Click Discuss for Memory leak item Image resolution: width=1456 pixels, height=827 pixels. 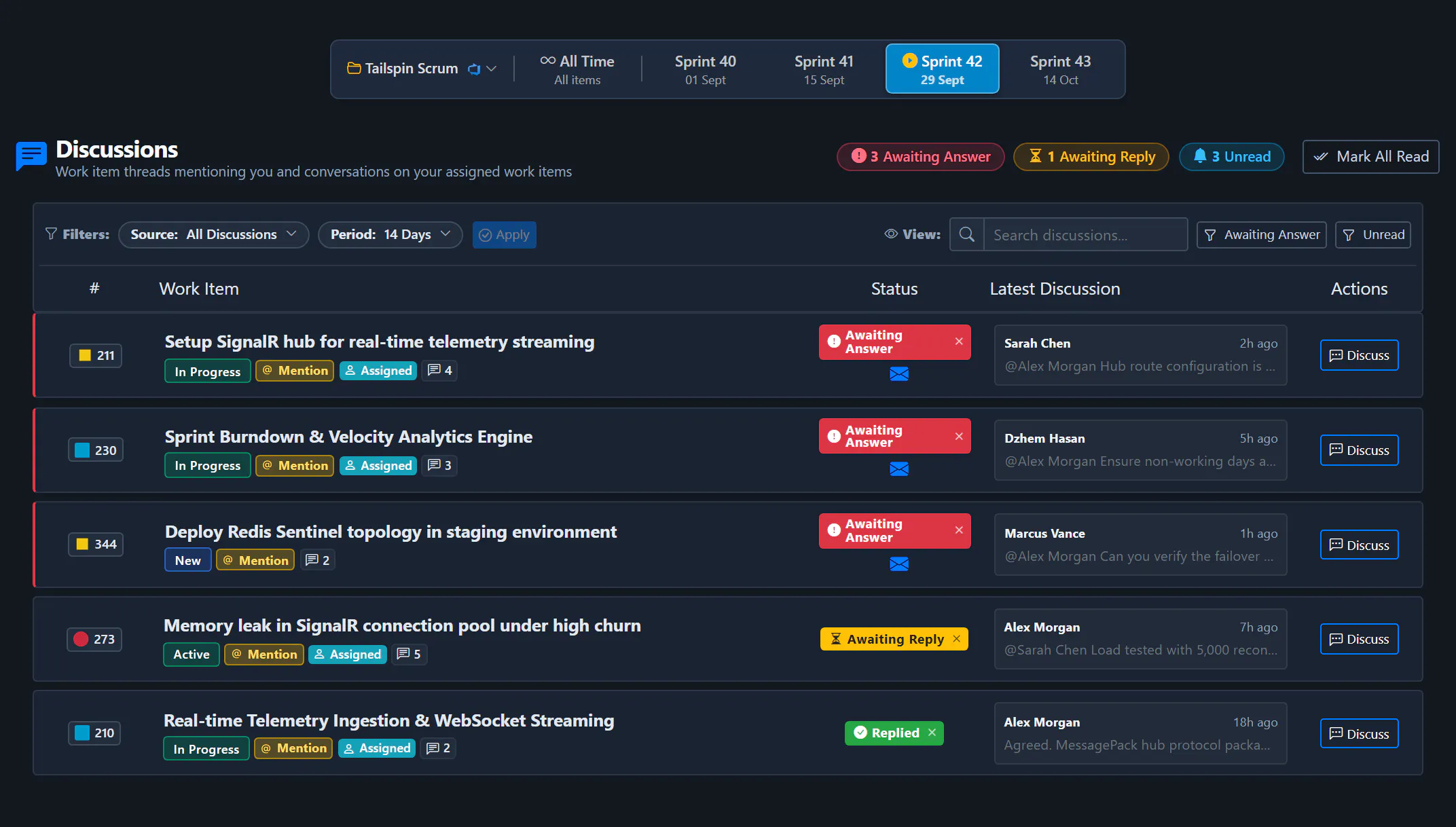(x=1359, y=639)
